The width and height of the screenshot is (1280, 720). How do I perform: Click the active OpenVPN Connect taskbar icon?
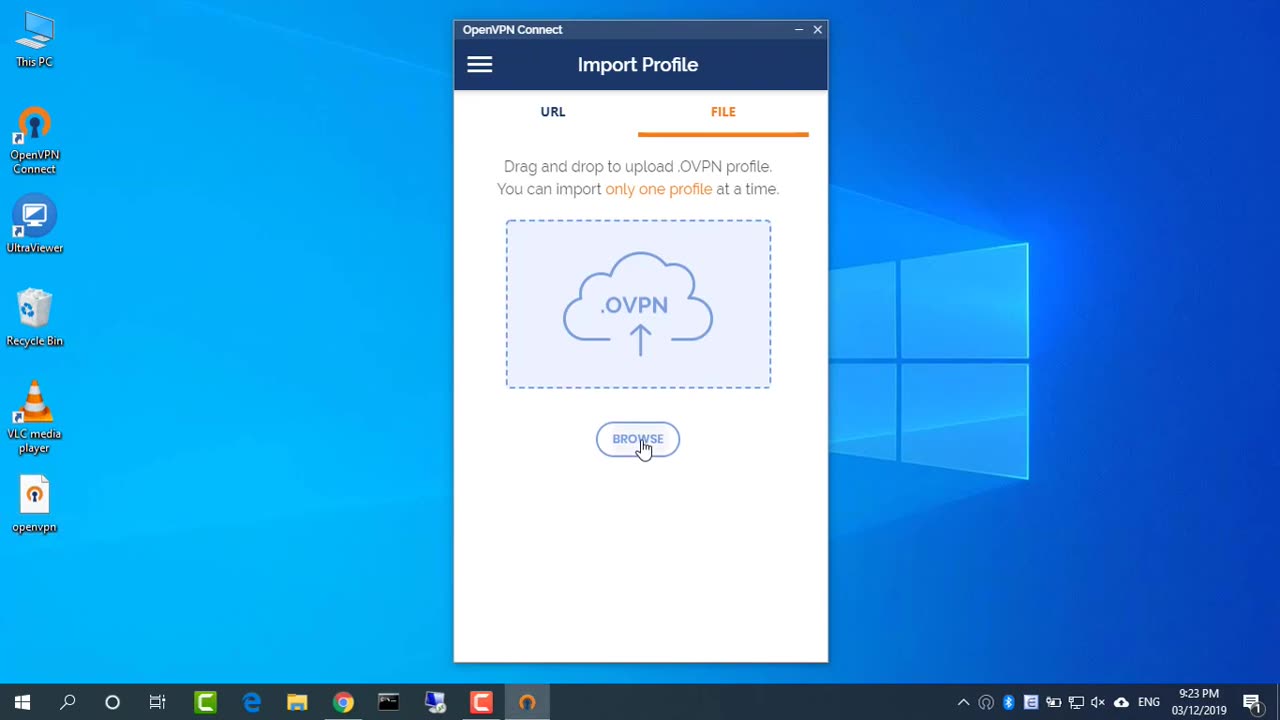[x=527, y=702]
